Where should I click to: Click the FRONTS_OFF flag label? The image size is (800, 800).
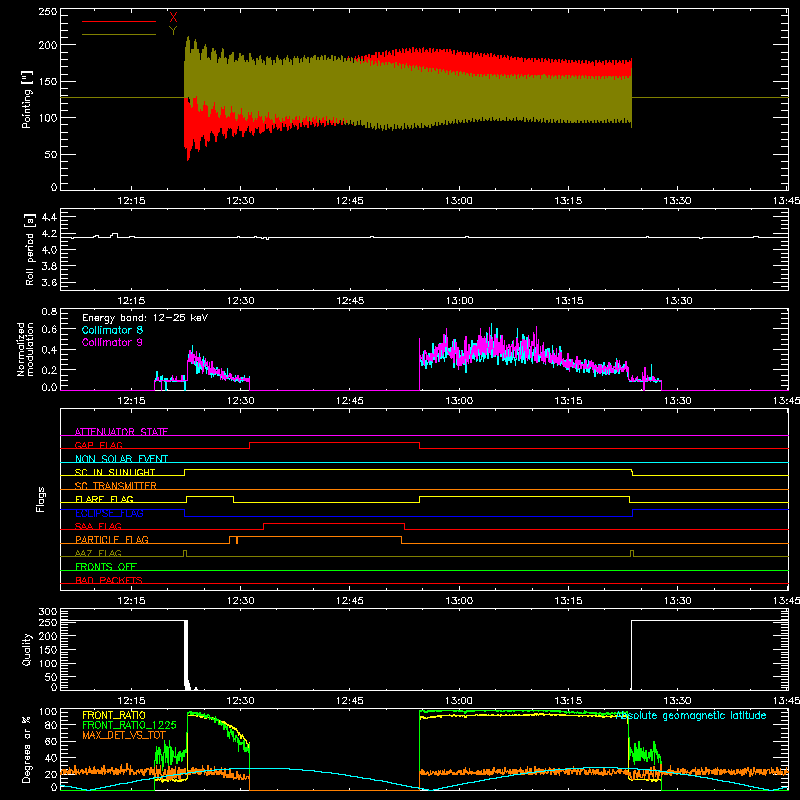coord(106,566)
